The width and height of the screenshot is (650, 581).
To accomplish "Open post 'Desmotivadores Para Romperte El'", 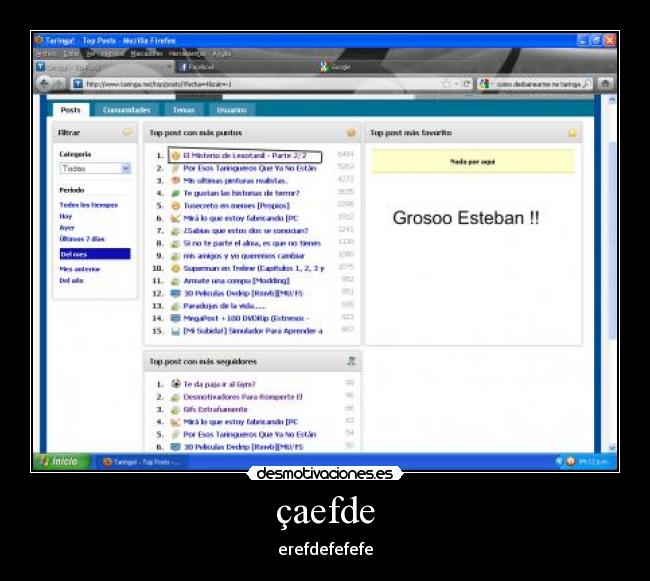I will (x=243, y=397).
